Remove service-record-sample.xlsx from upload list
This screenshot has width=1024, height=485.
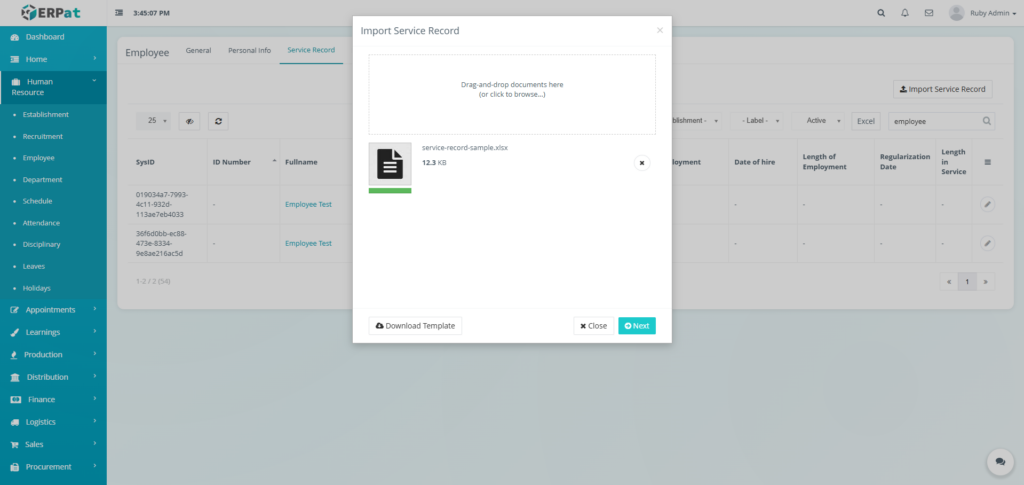[642, 163]
